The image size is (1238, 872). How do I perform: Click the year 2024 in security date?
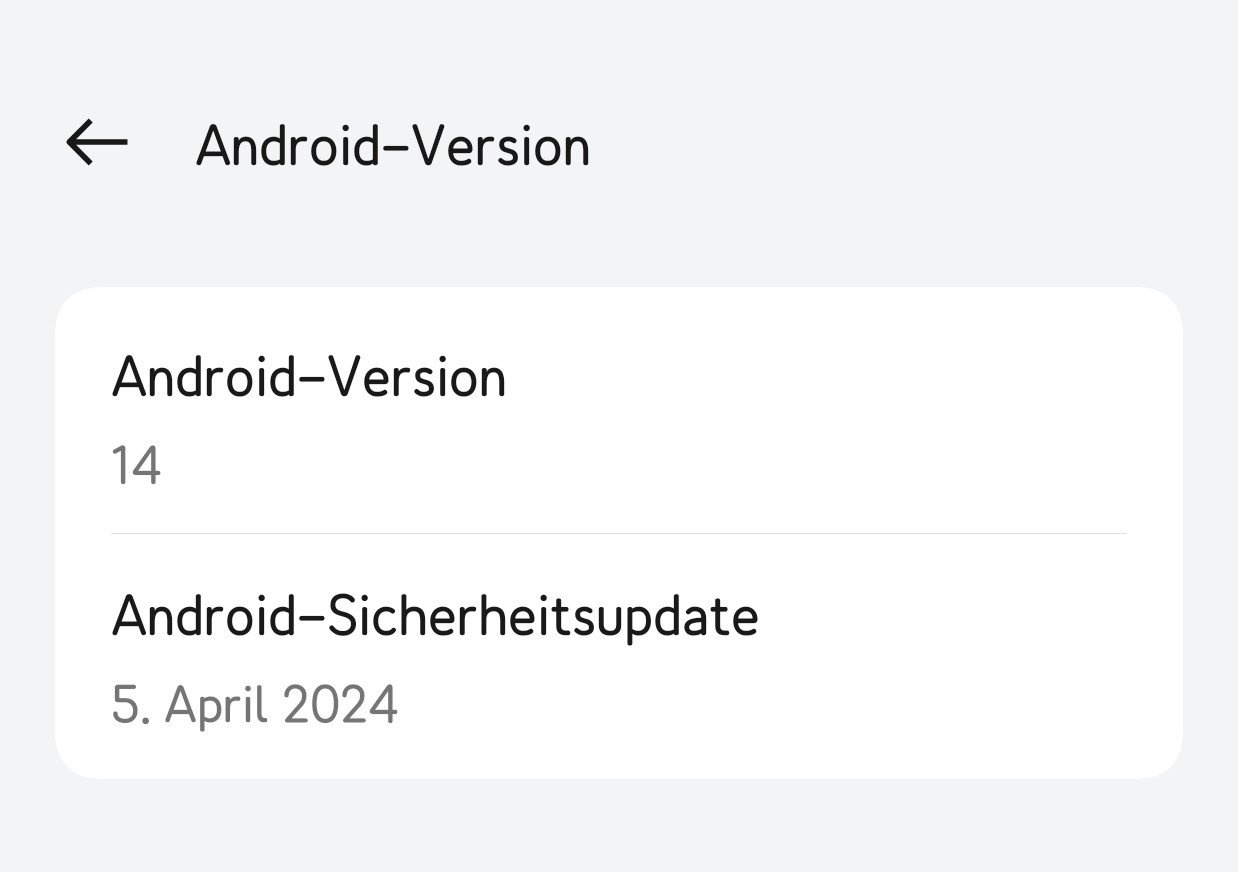click(340, 704)
